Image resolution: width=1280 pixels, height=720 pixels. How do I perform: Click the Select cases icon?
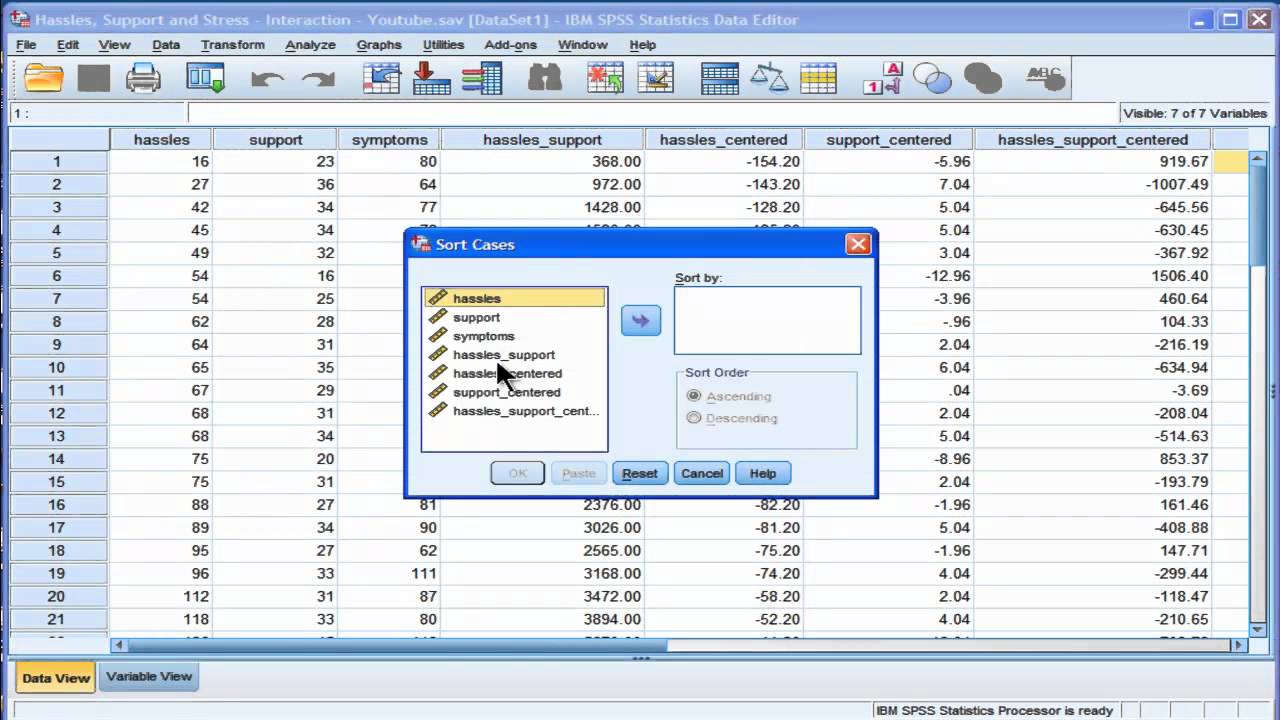(818, 78)
